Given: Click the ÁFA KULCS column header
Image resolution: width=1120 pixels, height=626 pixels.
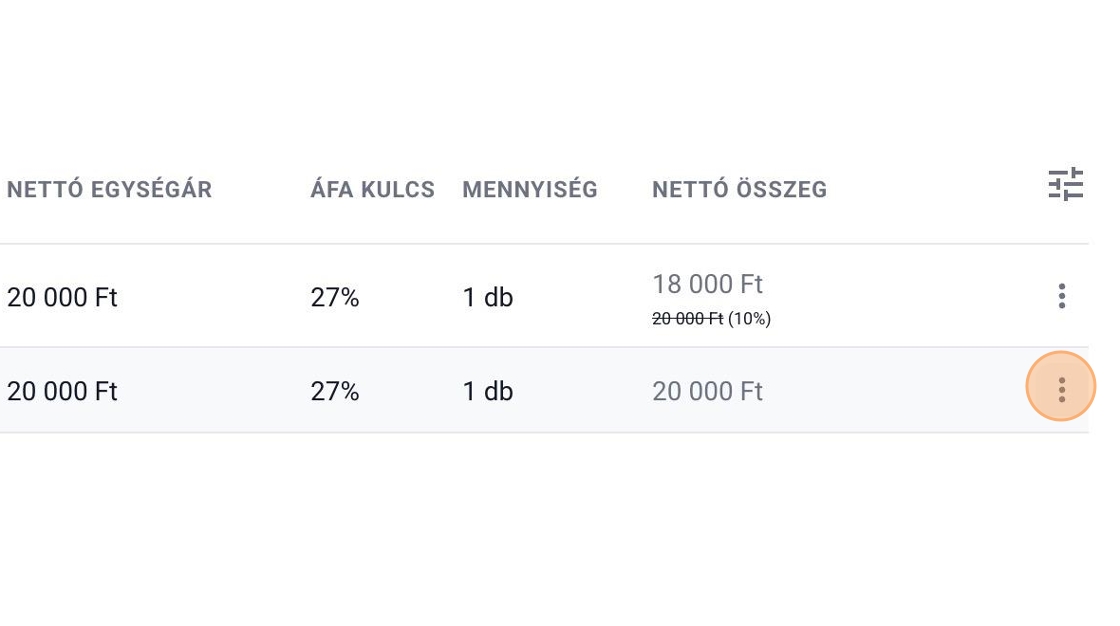Looking at the screenshot, I should click(372, 190).
